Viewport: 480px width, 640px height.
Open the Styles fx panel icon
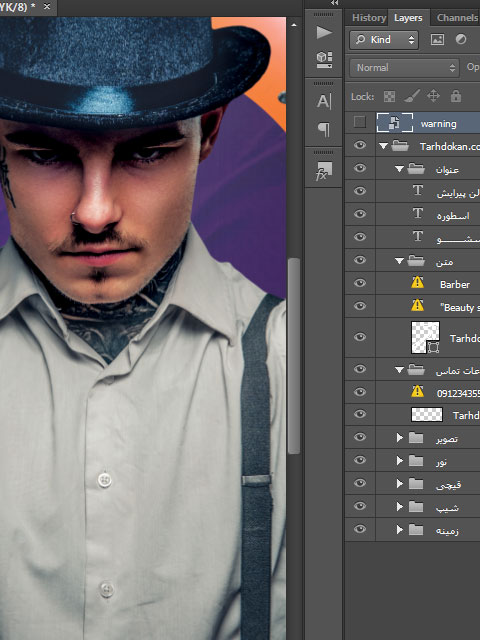(x=324, y=171)
